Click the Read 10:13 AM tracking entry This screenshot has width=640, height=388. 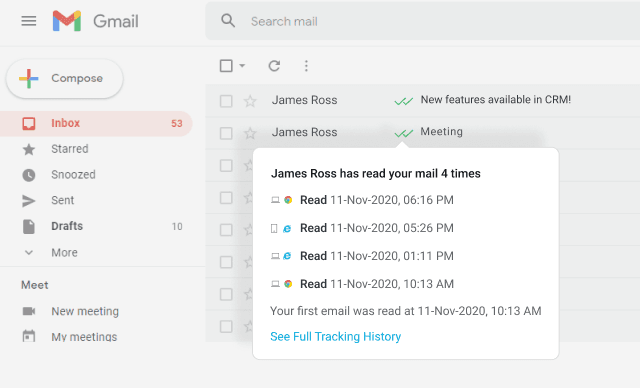click(x=376, y=284)
